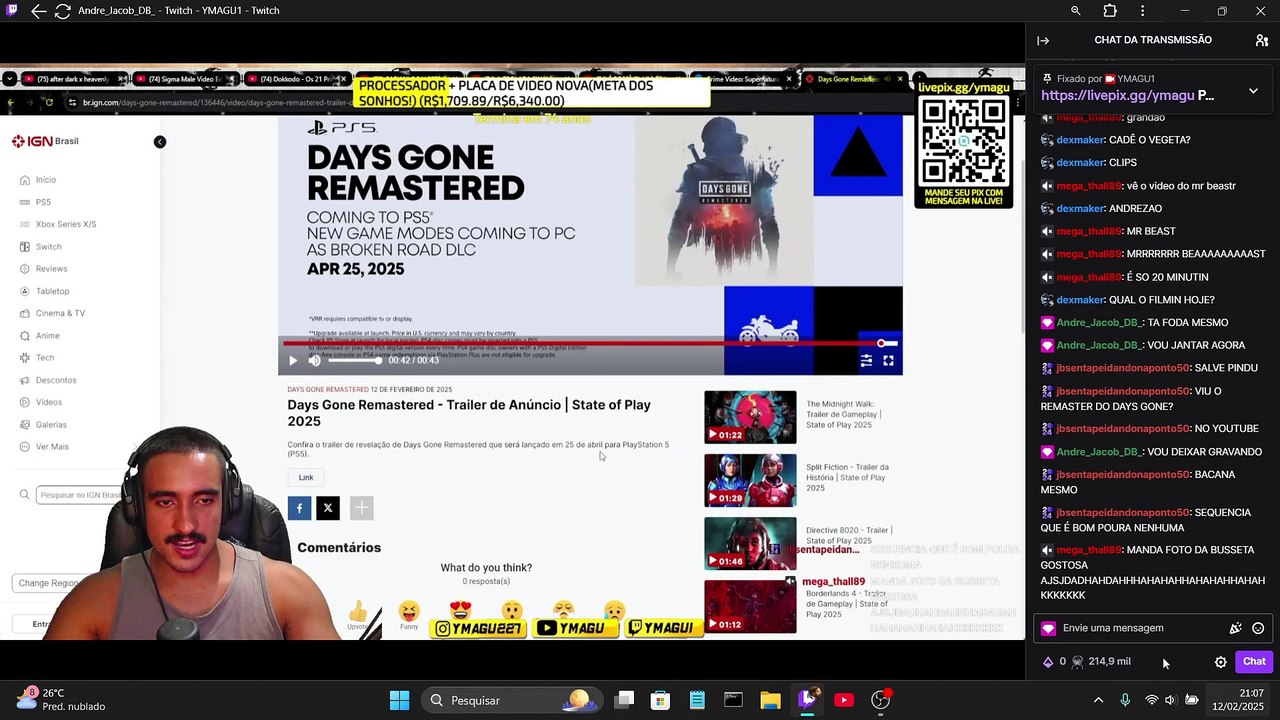Open 'Descontos' in the IGN sidebar
Image resolution: width=1280 pixels, height=720 pixels.
tap(56, 380)
